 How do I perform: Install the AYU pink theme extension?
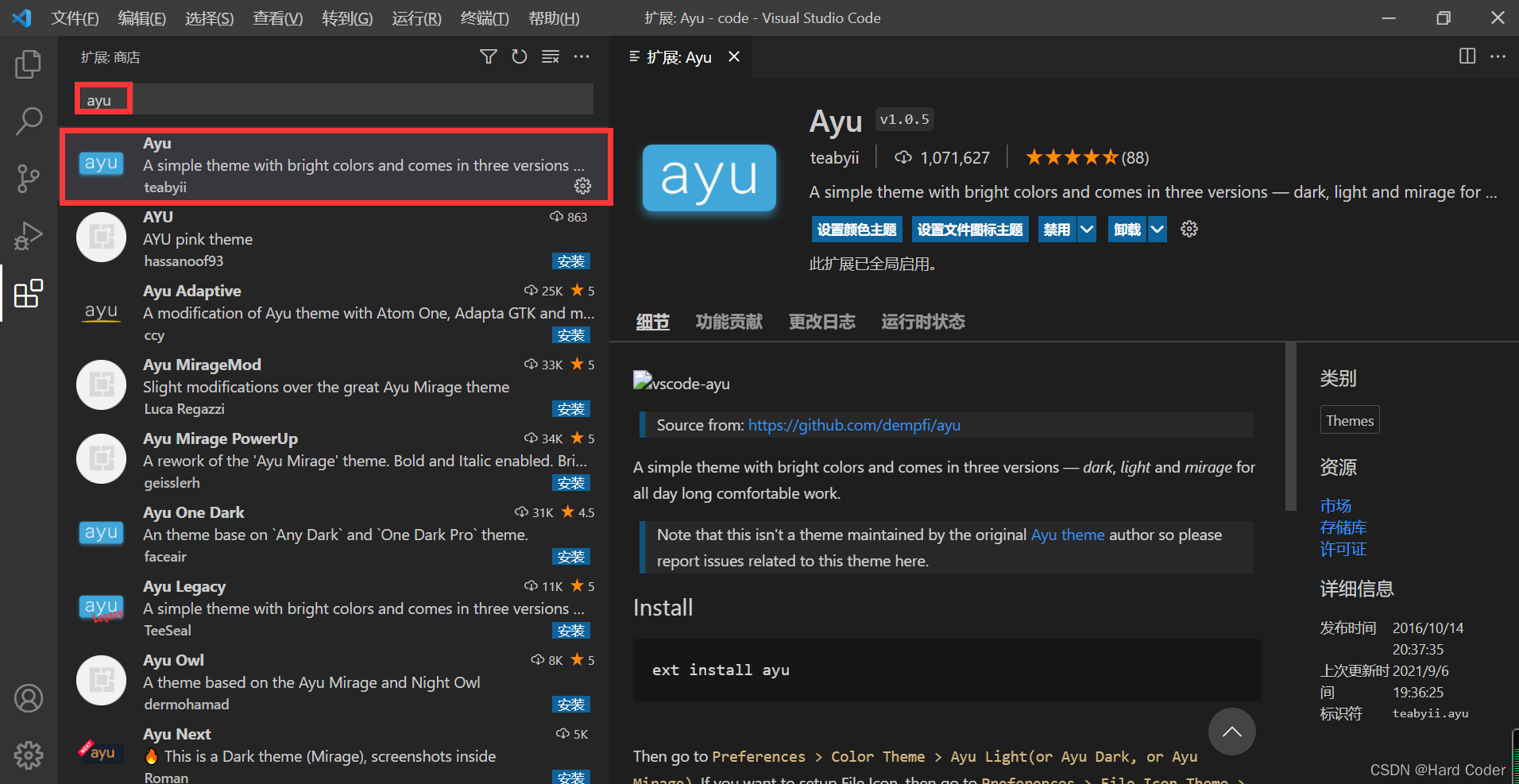pos(571,261)
